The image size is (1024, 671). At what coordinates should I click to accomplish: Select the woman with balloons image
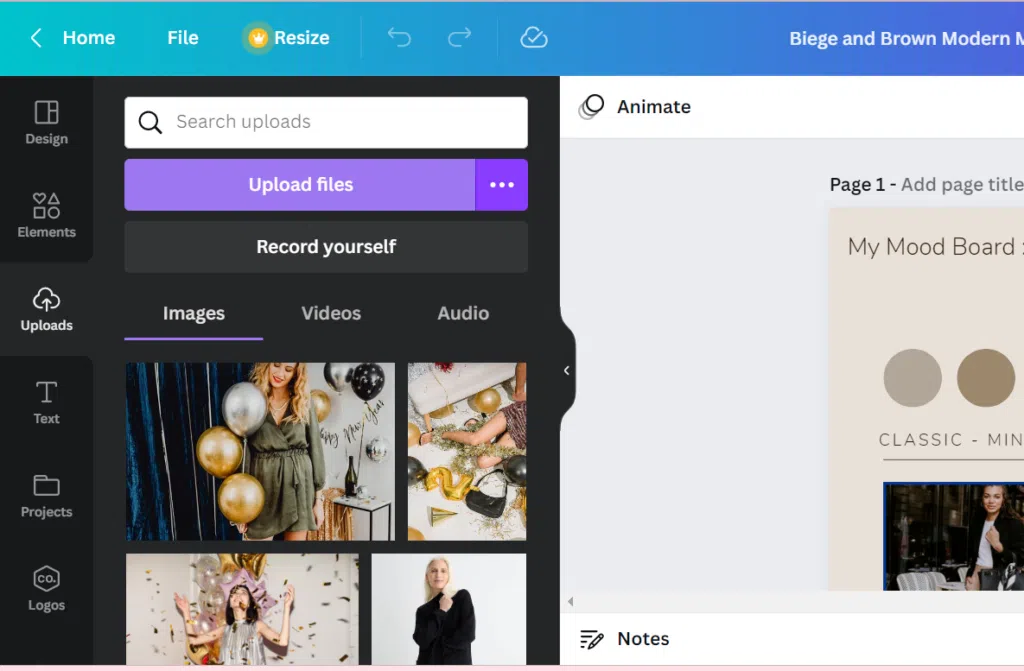click(261, 451)
